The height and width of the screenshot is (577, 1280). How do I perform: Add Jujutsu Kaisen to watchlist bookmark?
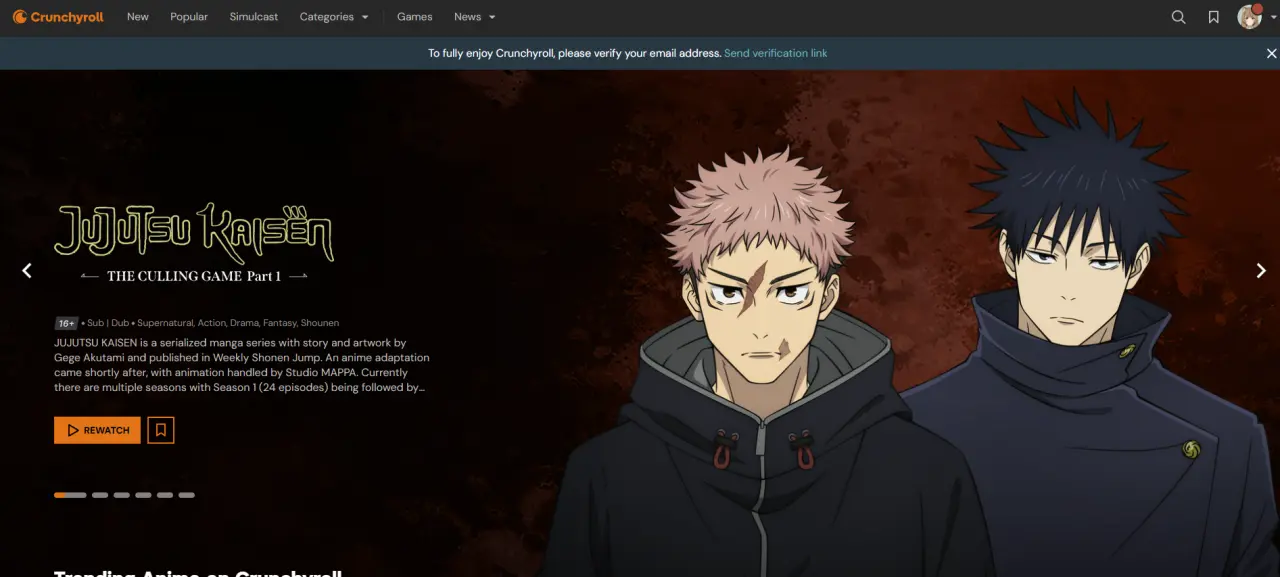click(161, 430)
